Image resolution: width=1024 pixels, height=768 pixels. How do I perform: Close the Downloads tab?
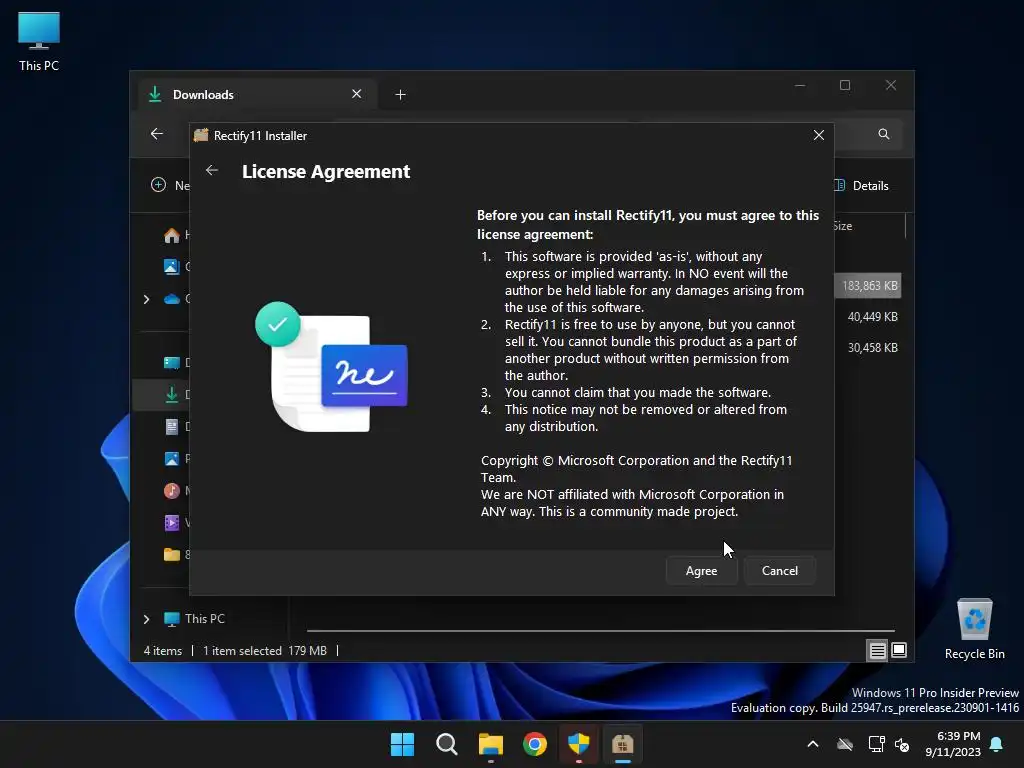(x=357, y=94)
